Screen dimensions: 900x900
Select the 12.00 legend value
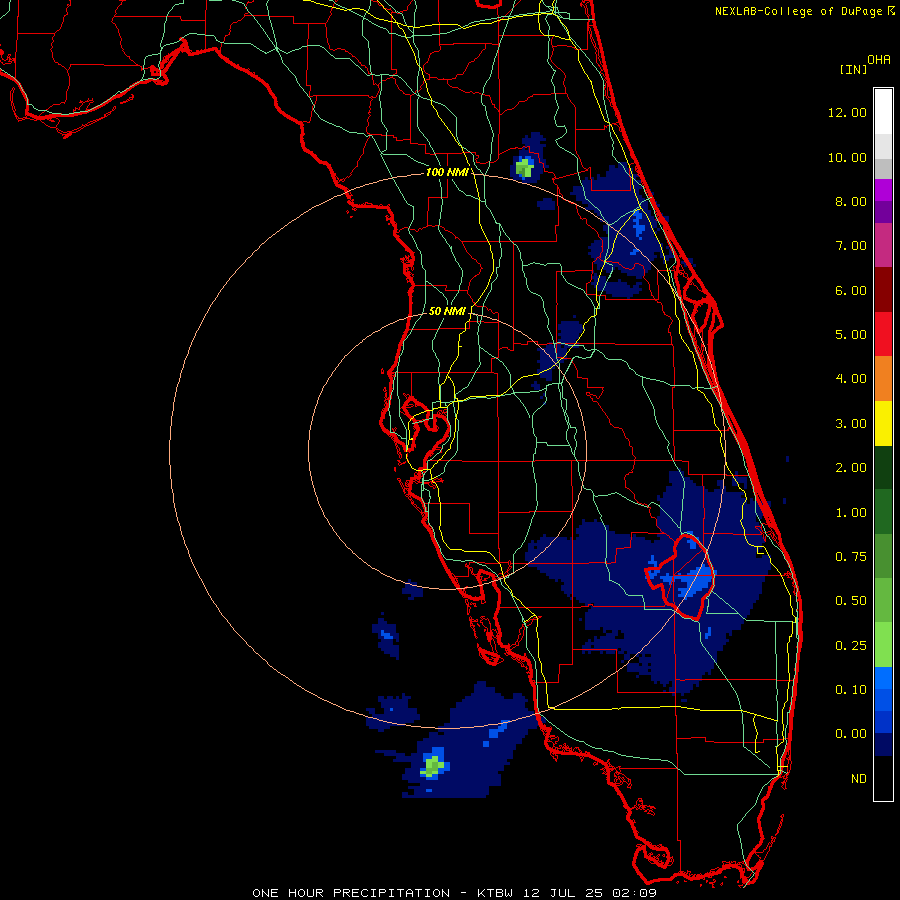[x=847, y=112]
